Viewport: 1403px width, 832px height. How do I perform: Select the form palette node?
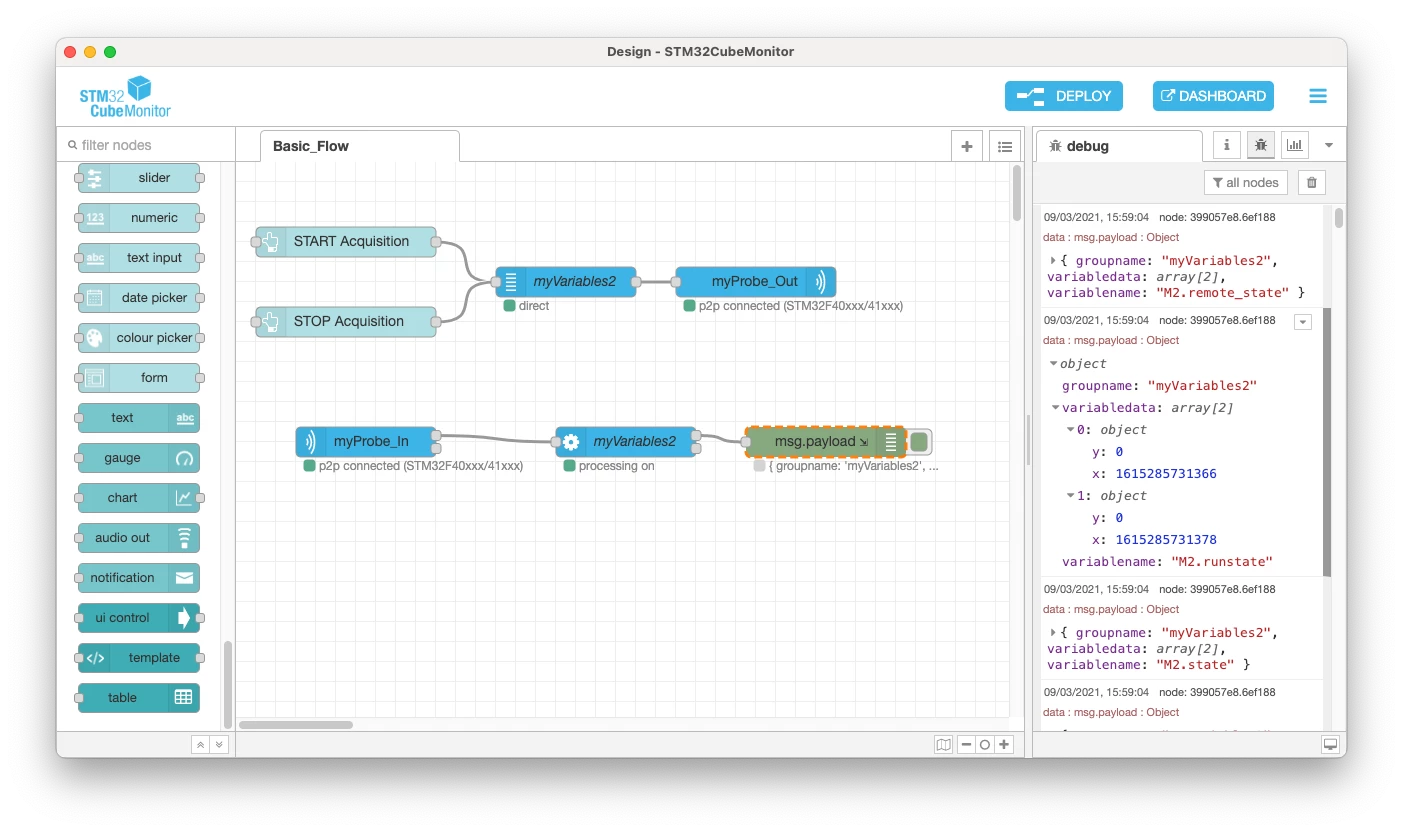coord(139,378)
